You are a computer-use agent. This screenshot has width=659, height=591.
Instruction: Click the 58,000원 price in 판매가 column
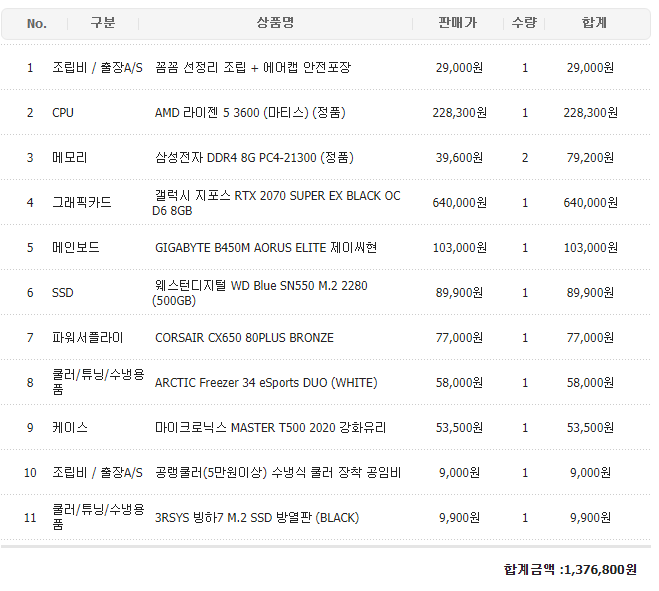tap(459, 383)
